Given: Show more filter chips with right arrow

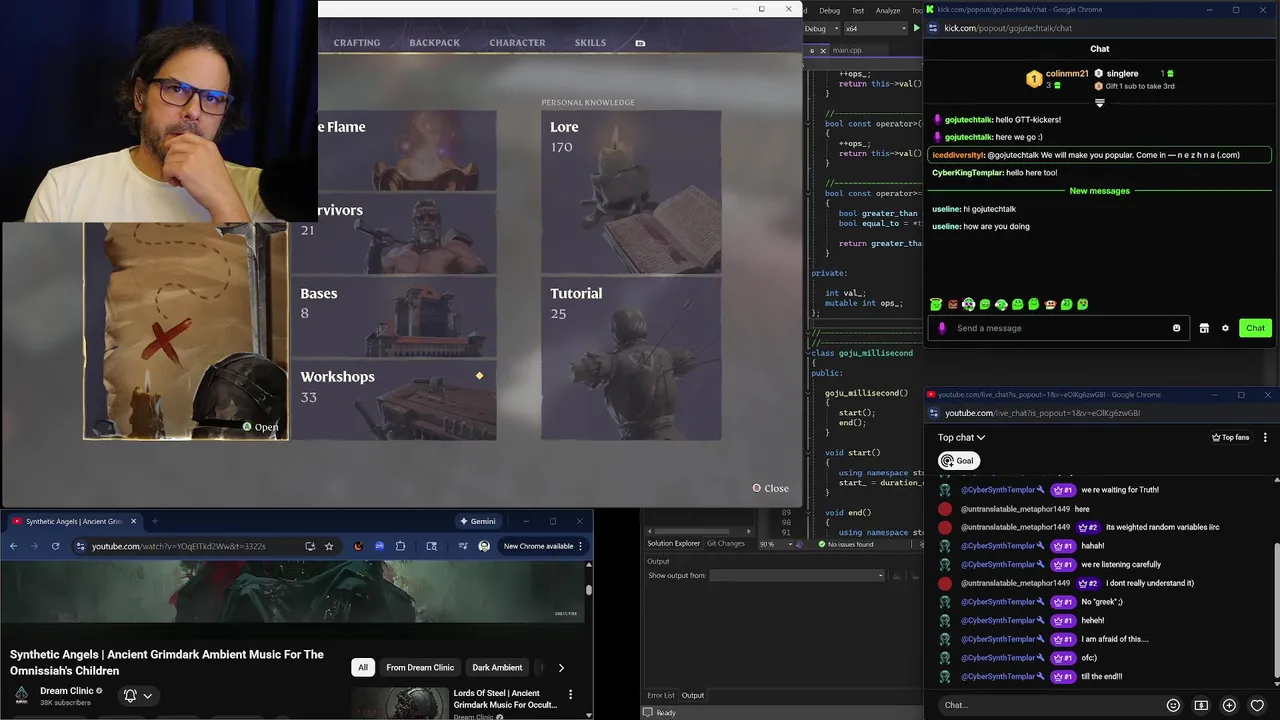Looking at the screenshot, I should (561, 668).
